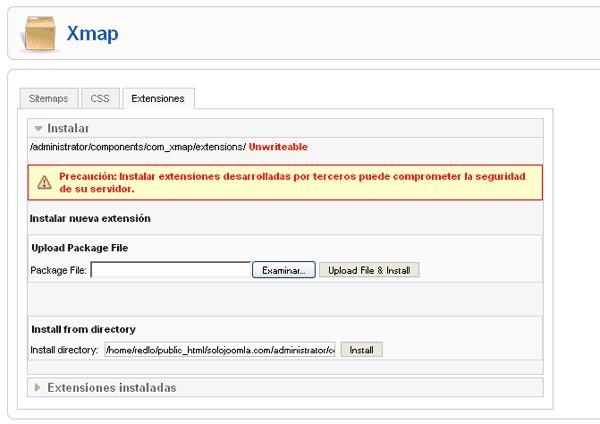Click the Extensiones instaladas header label
Screen dimensions: 600x424
click(112, 387)
